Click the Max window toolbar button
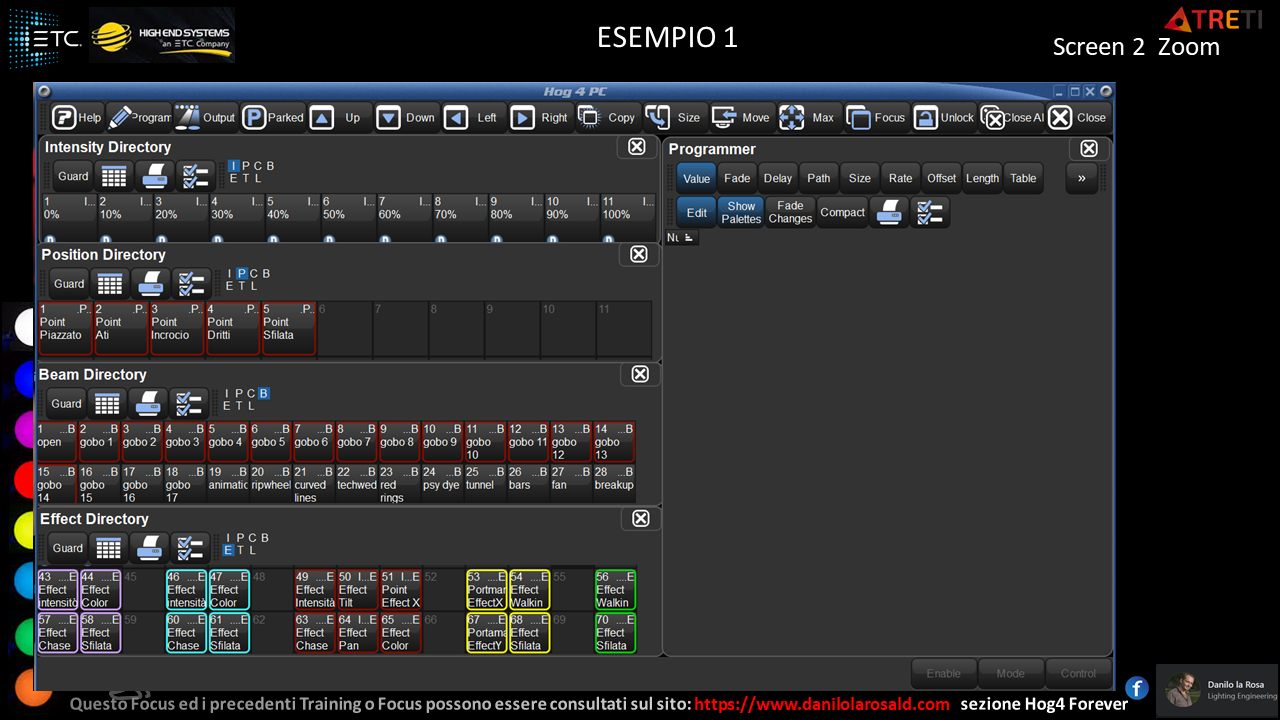The height and width of the screenshot is (720, 1280). pos(808,117)
